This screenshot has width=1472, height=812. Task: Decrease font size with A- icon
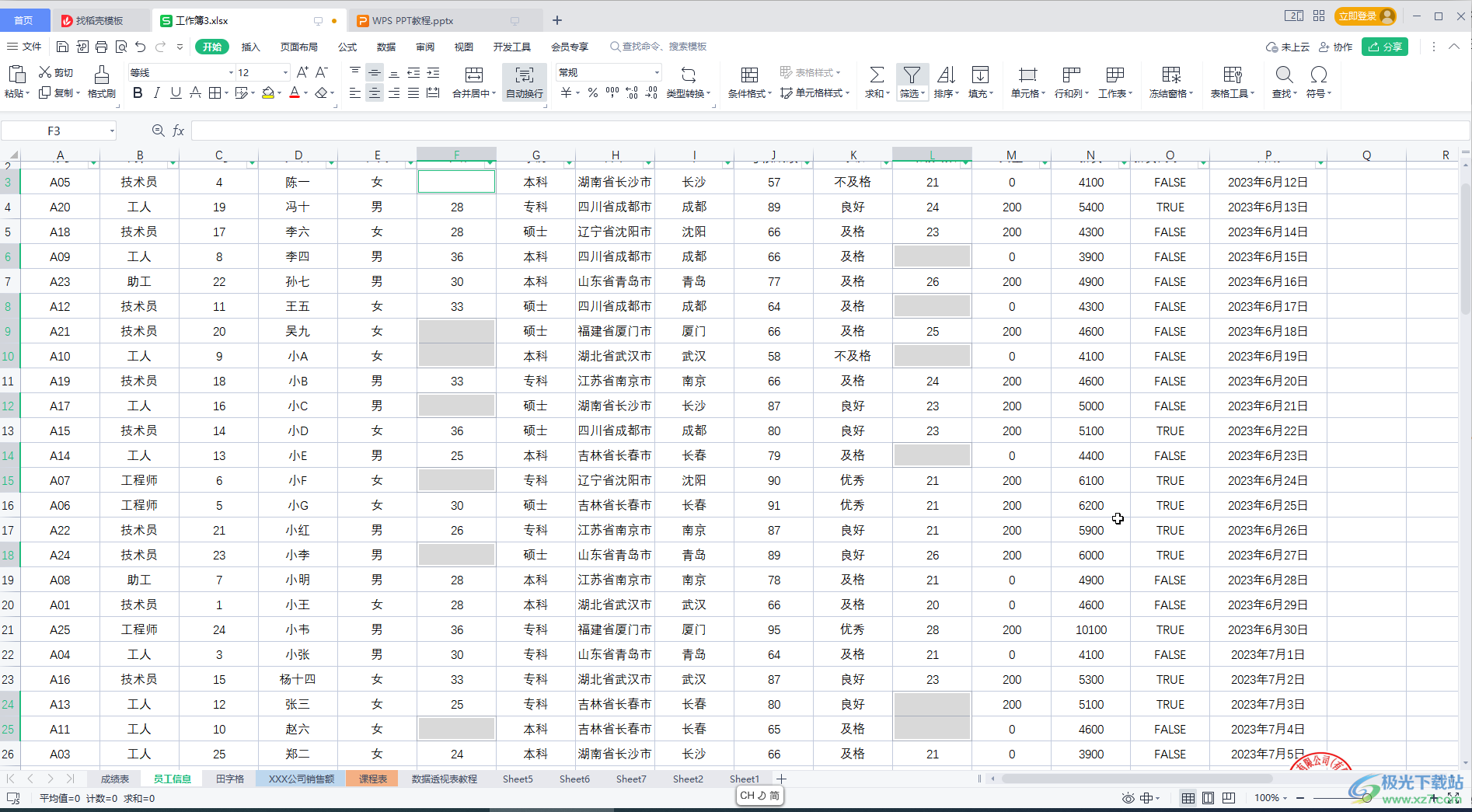coord(322,72)
